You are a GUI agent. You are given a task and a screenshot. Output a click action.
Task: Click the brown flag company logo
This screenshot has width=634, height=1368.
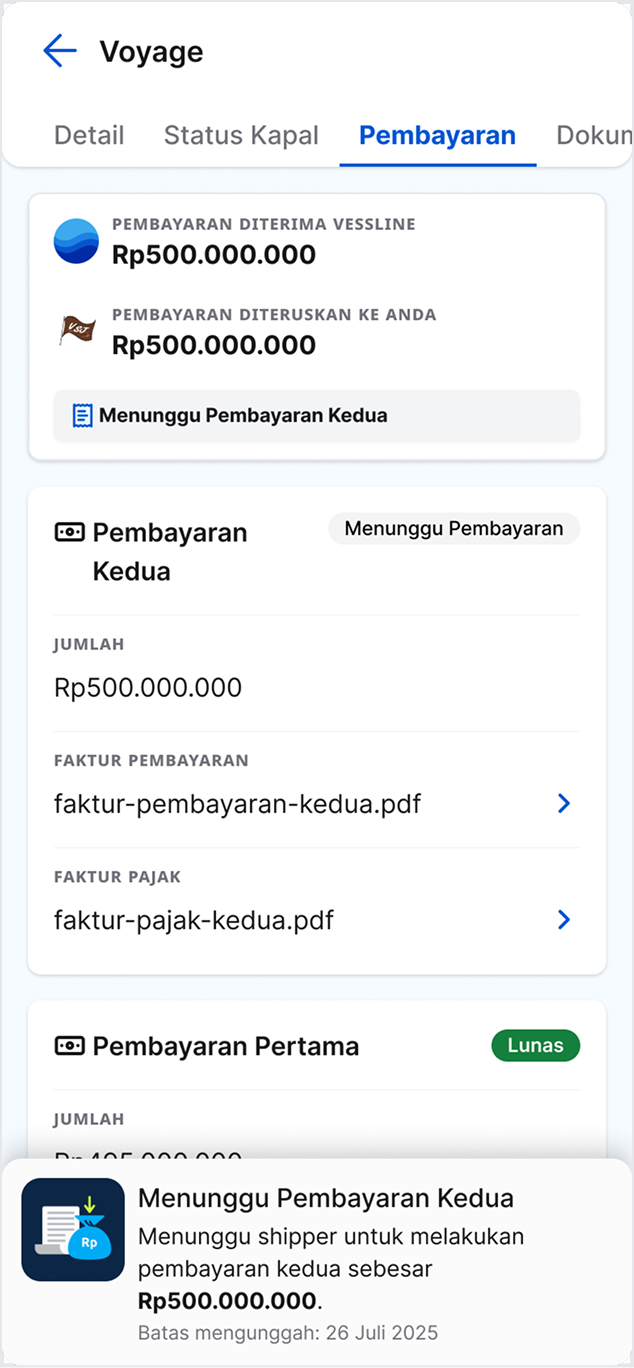click(77, 331)
